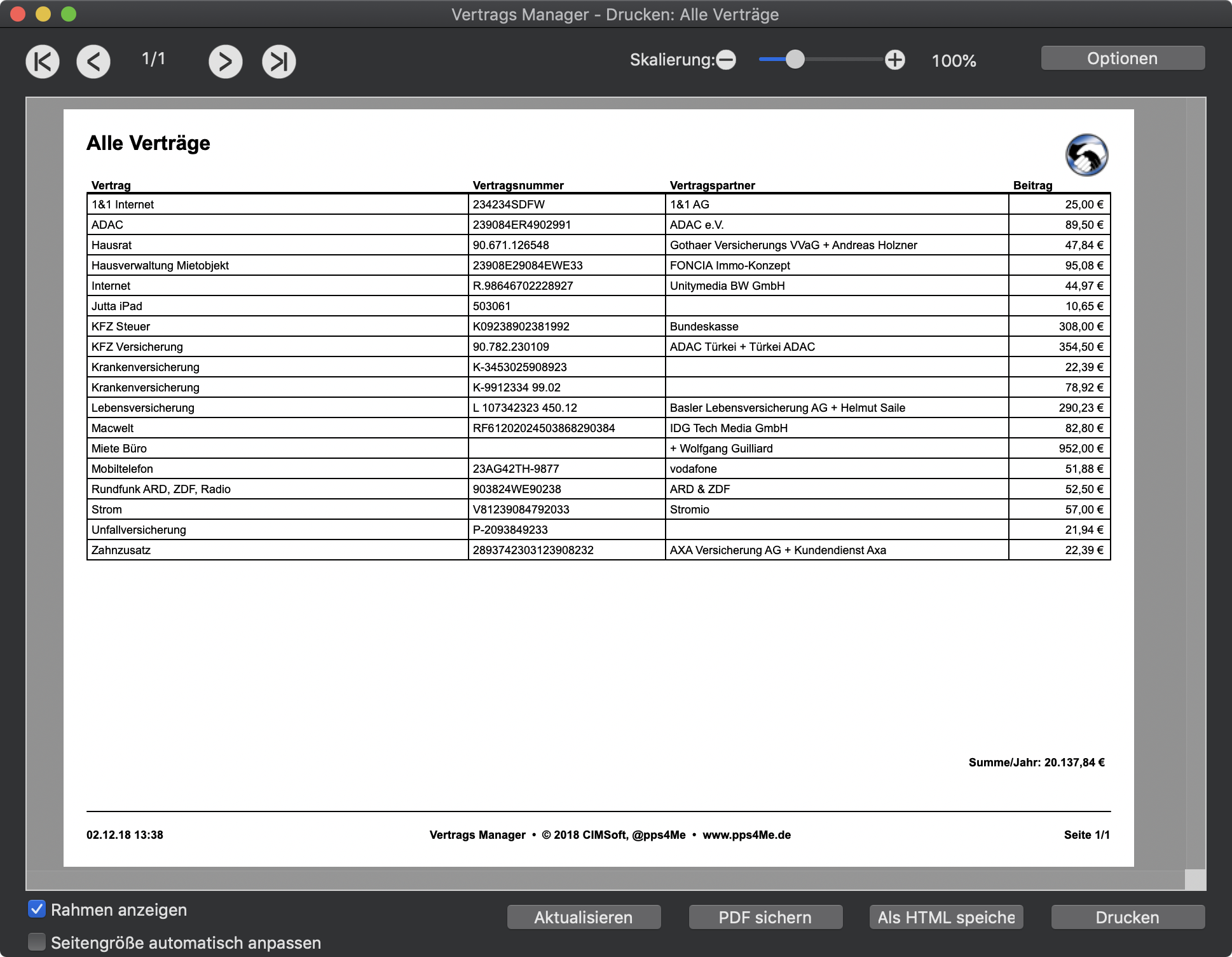
Task: Decrease scaling with the minus icon
Action: click(x=726, y=60)
